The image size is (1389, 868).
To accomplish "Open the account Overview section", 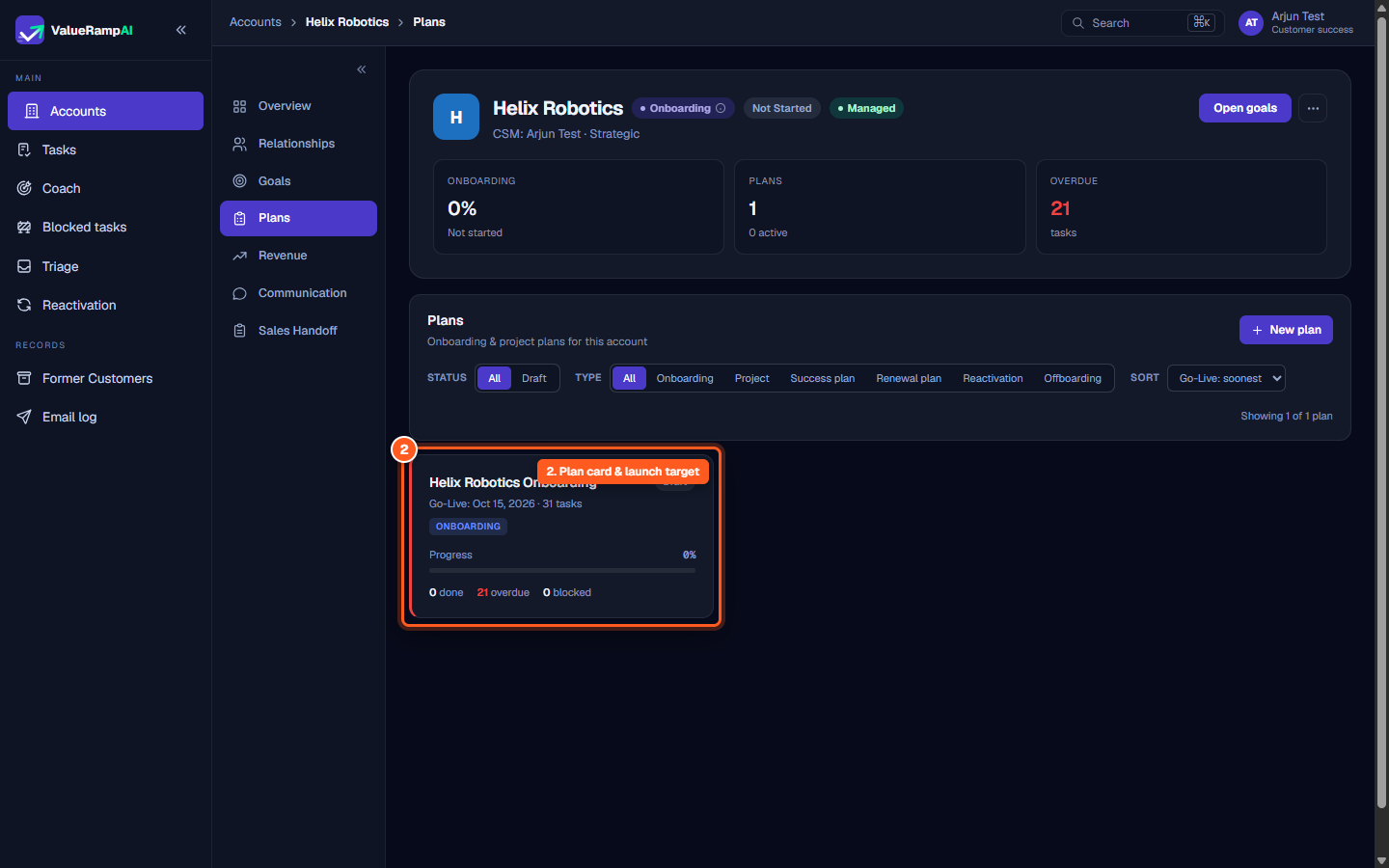I will 298,106.
